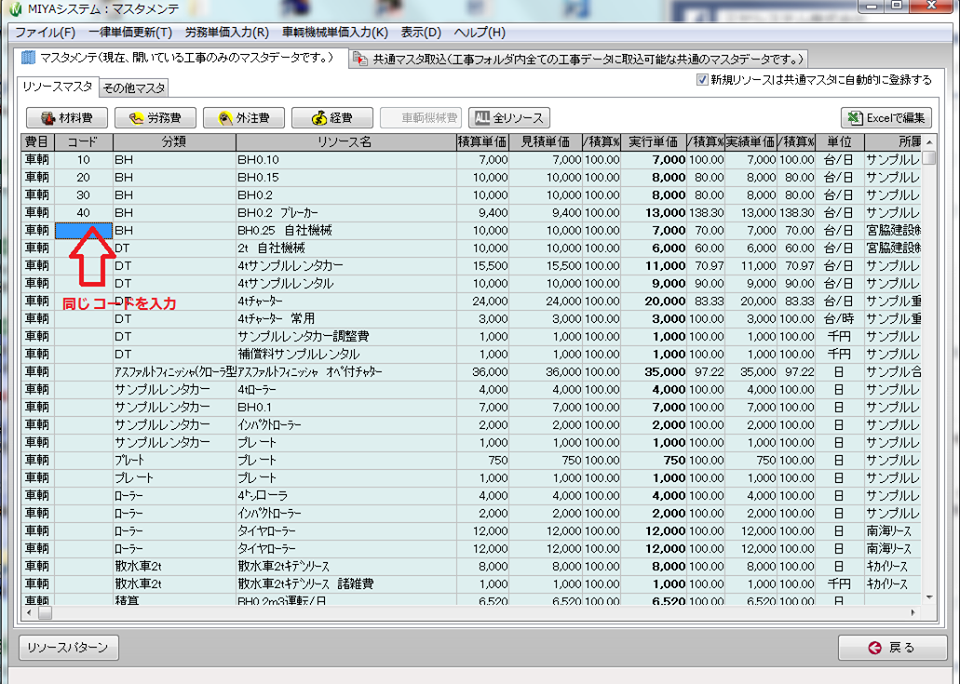Open the 一律単価更新(T) menu
The image size is (960, 684).
click(x=130, y=32)
